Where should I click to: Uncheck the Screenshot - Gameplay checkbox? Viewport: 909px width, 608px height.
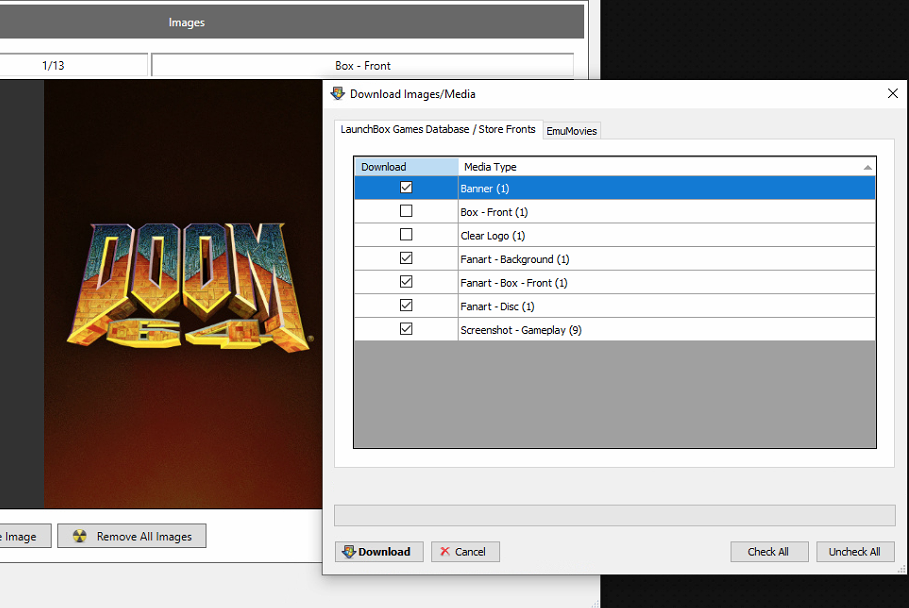[x=406, y=329]
